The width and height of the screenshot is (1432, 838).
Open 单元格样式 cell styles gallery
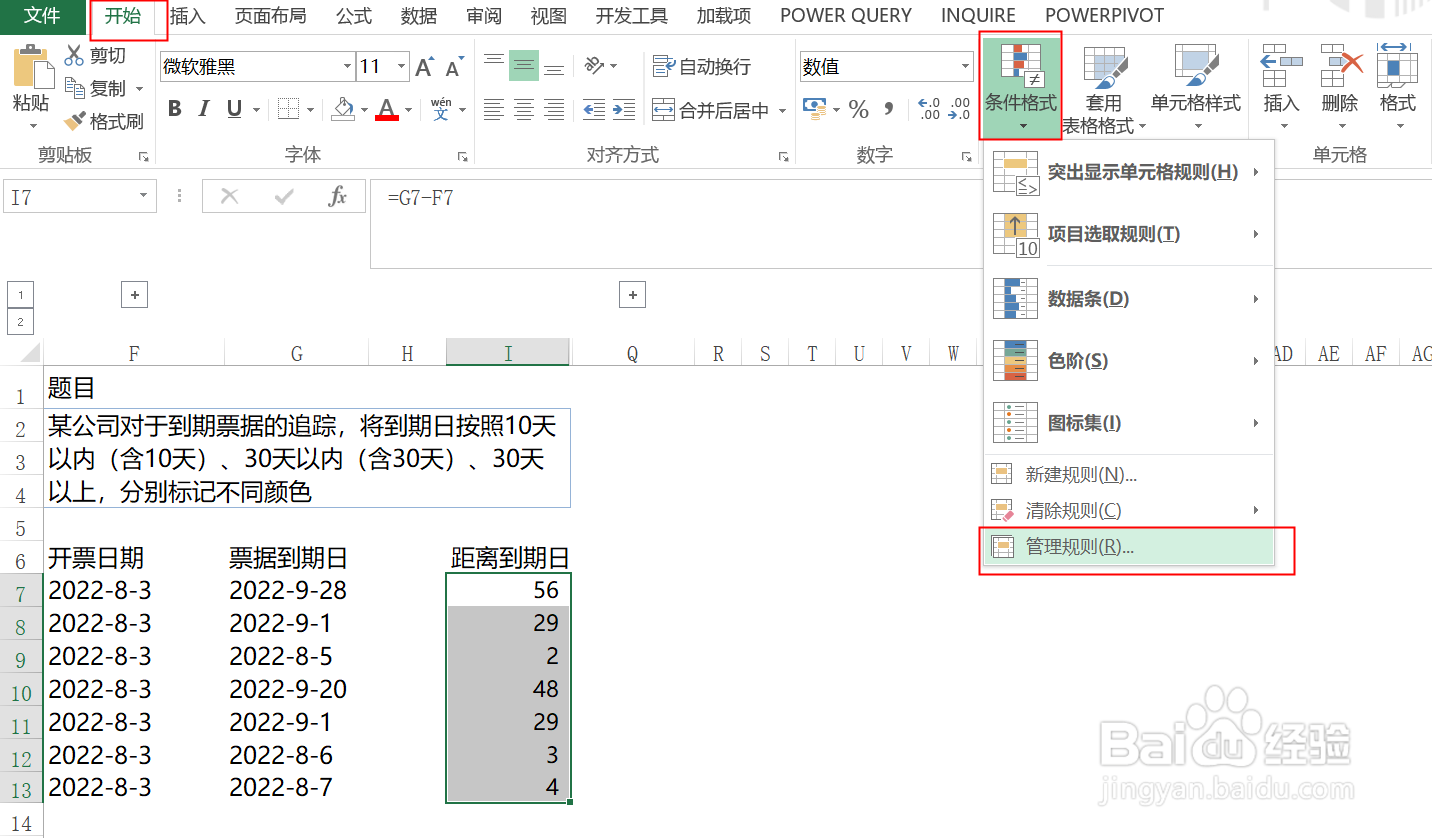1195,88
